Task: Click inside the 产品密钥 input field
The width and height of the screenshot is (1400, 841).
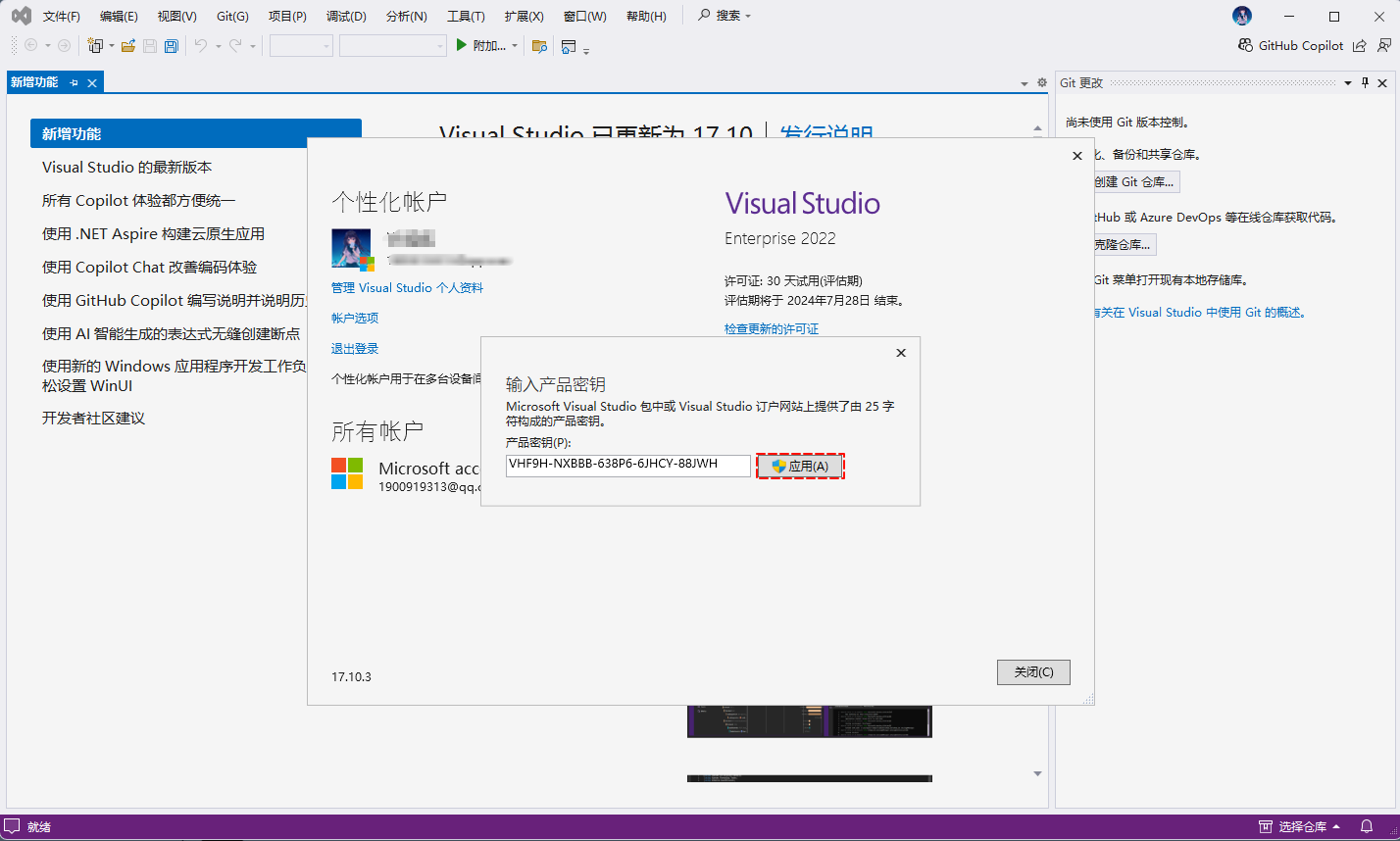Action: (627, 465)
